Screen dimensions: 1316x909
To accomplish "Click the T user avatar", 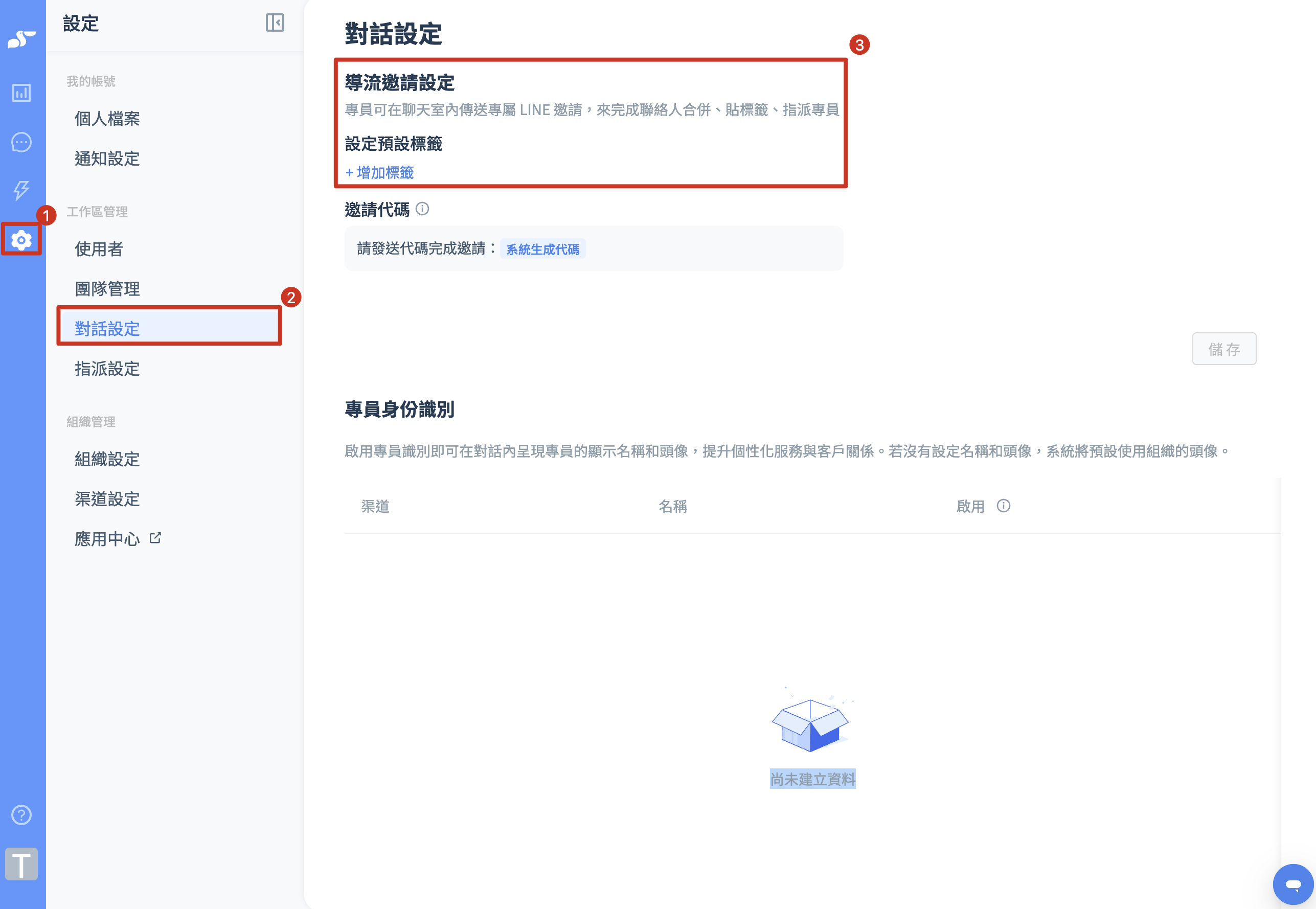I will point(21,863).
